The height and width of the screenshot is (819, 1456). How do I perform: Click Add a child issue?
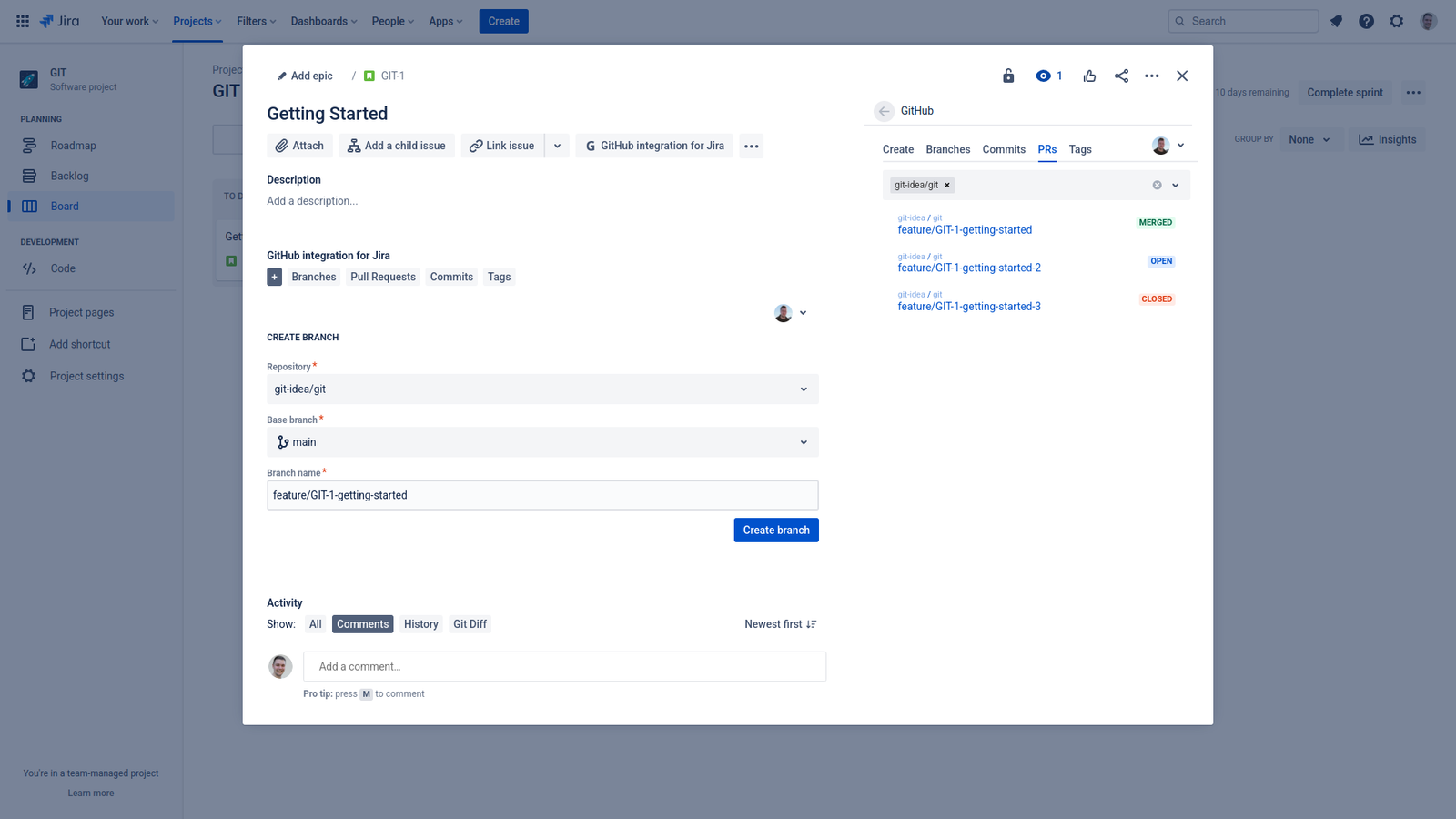397,146
